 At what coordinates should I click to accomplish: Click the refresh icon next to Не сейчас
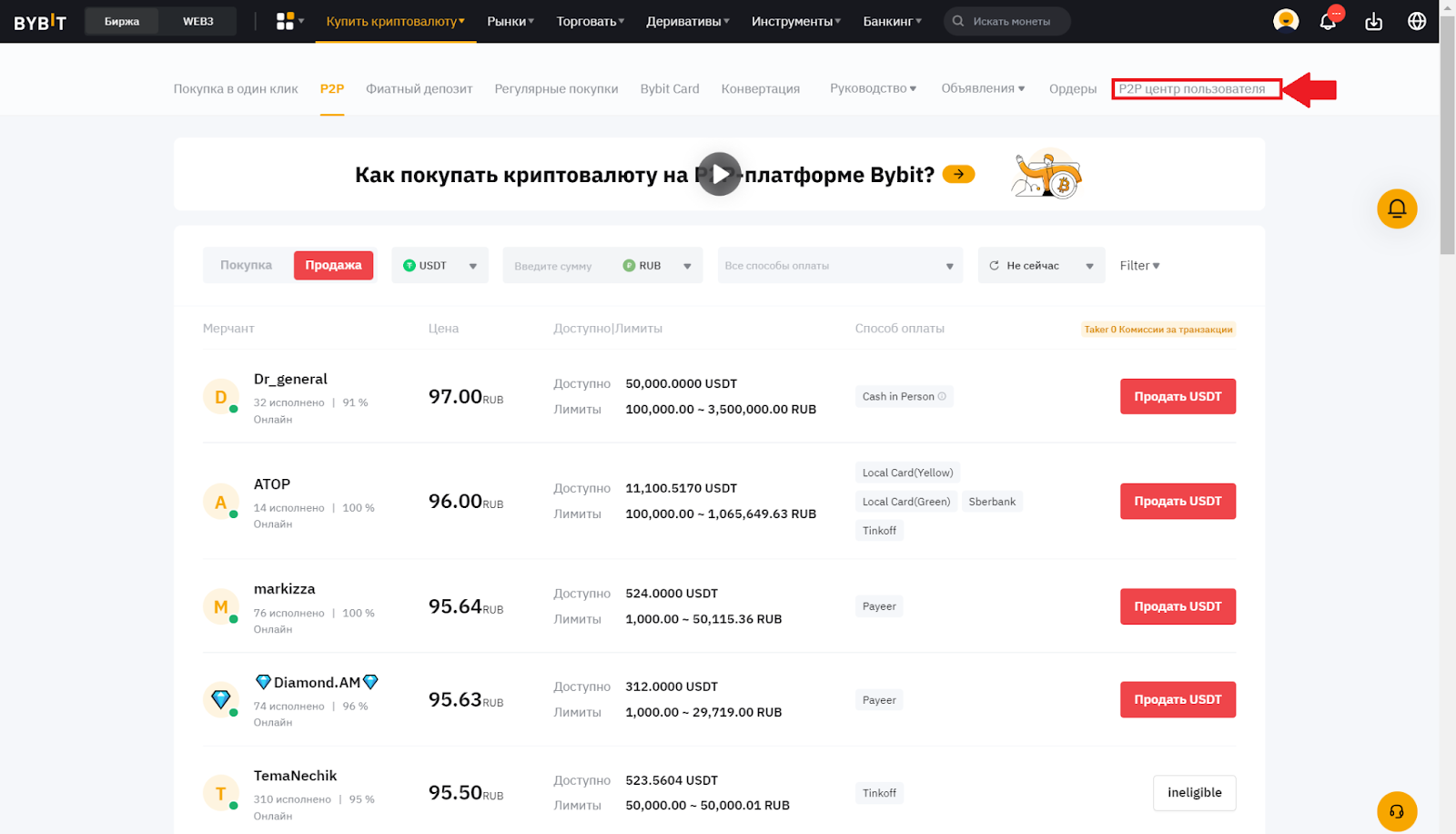[x=994, y=266]
